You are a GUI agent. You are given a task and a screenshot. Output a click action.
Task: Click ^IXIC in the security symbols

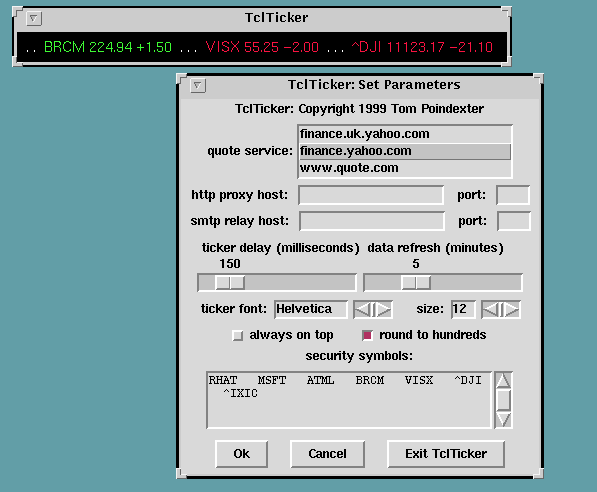[240, 393]
